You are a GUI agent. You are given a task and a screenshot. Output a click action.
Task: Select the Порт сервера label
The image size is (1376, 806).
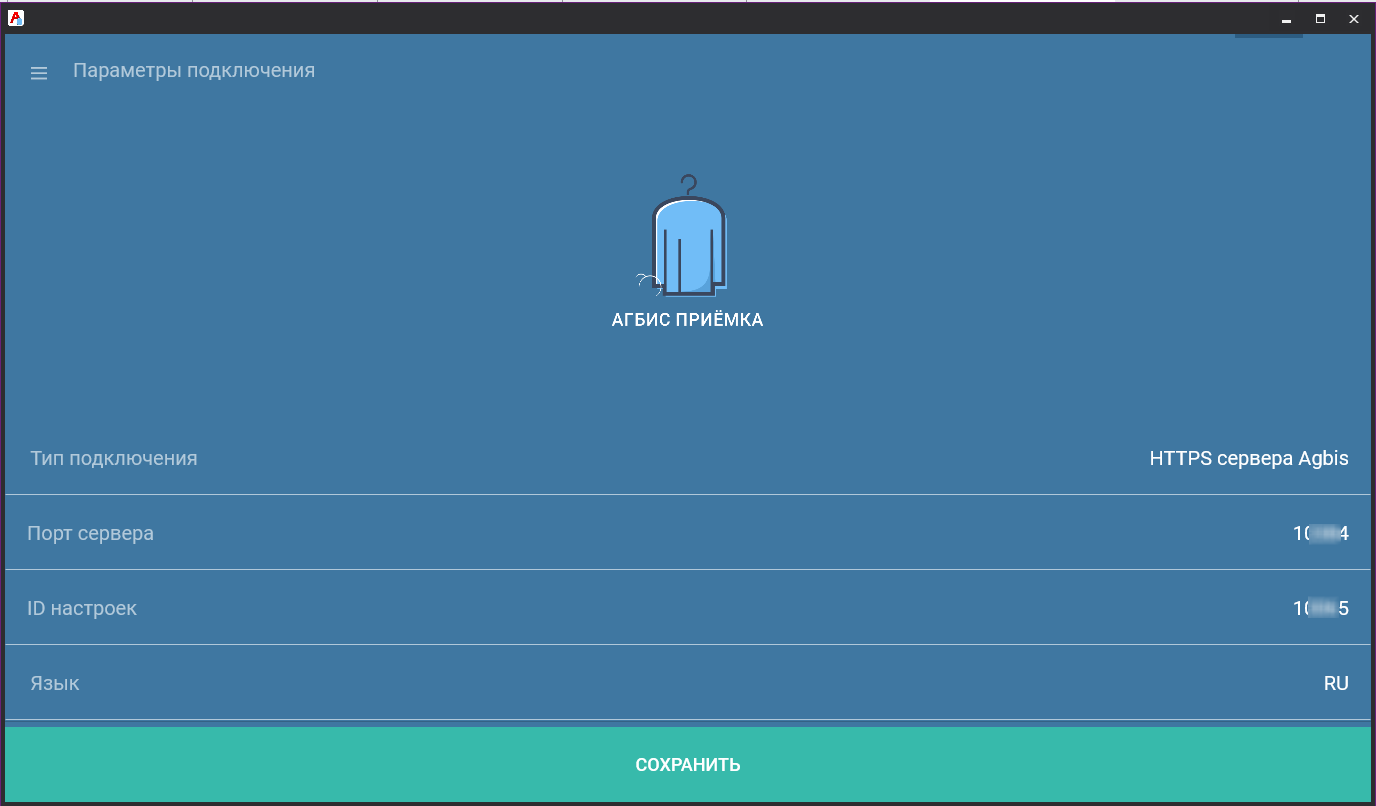(91, 534)
